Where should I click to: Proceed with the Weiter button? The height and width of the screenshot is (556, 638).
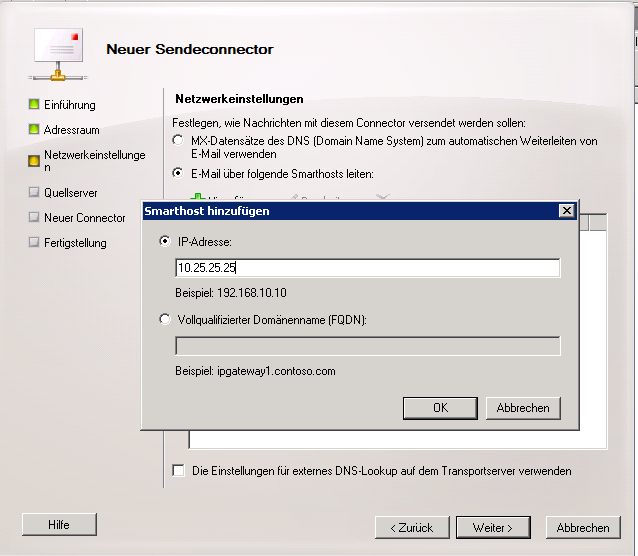coord(493,528)
